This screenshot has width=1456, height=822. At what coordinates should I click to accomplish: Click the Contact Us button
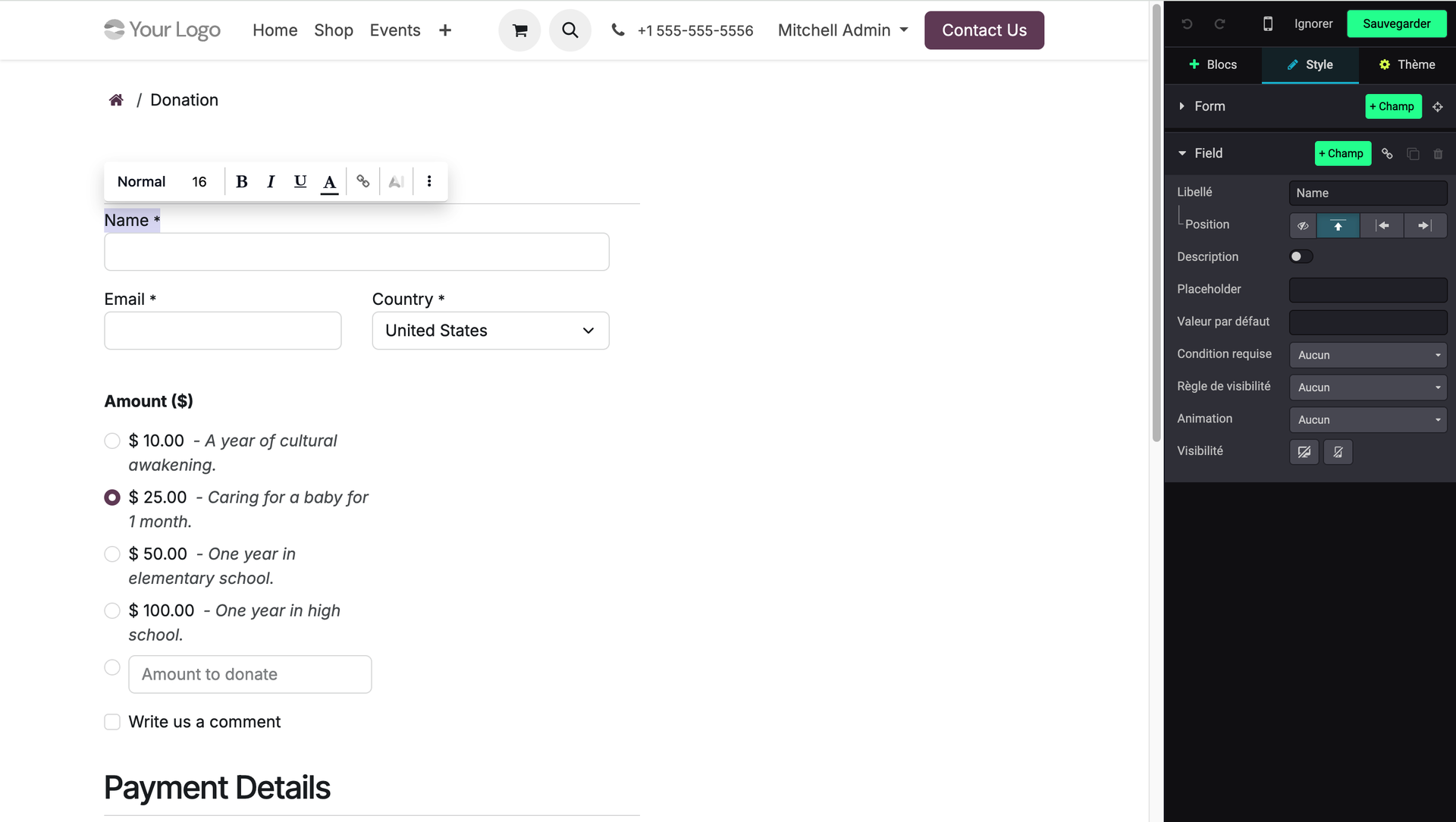click(984, 30)
